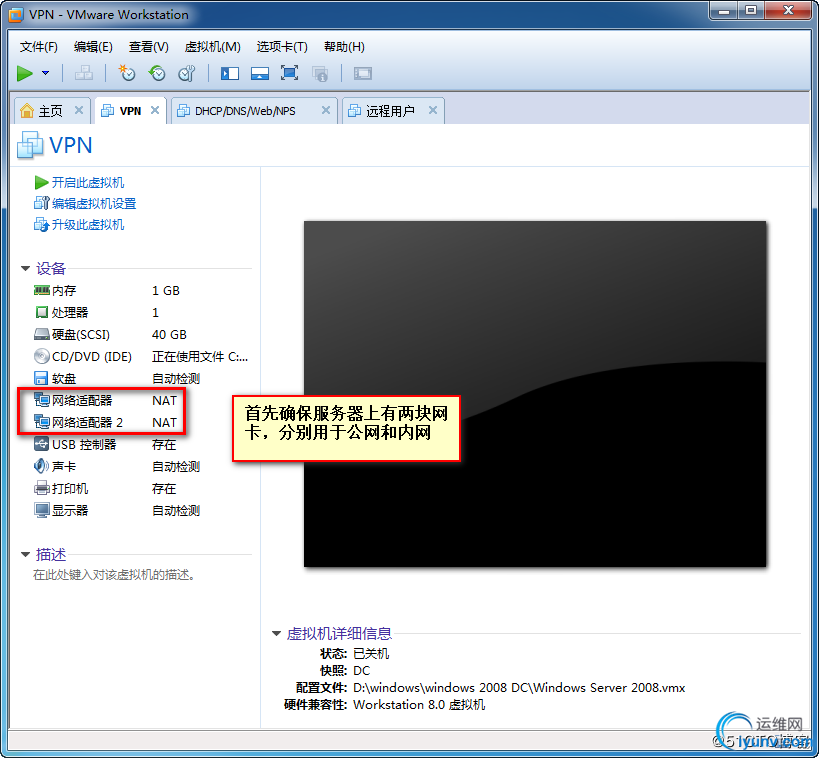
Task: Select the 软盘 device row
Action: coord(142,378)
